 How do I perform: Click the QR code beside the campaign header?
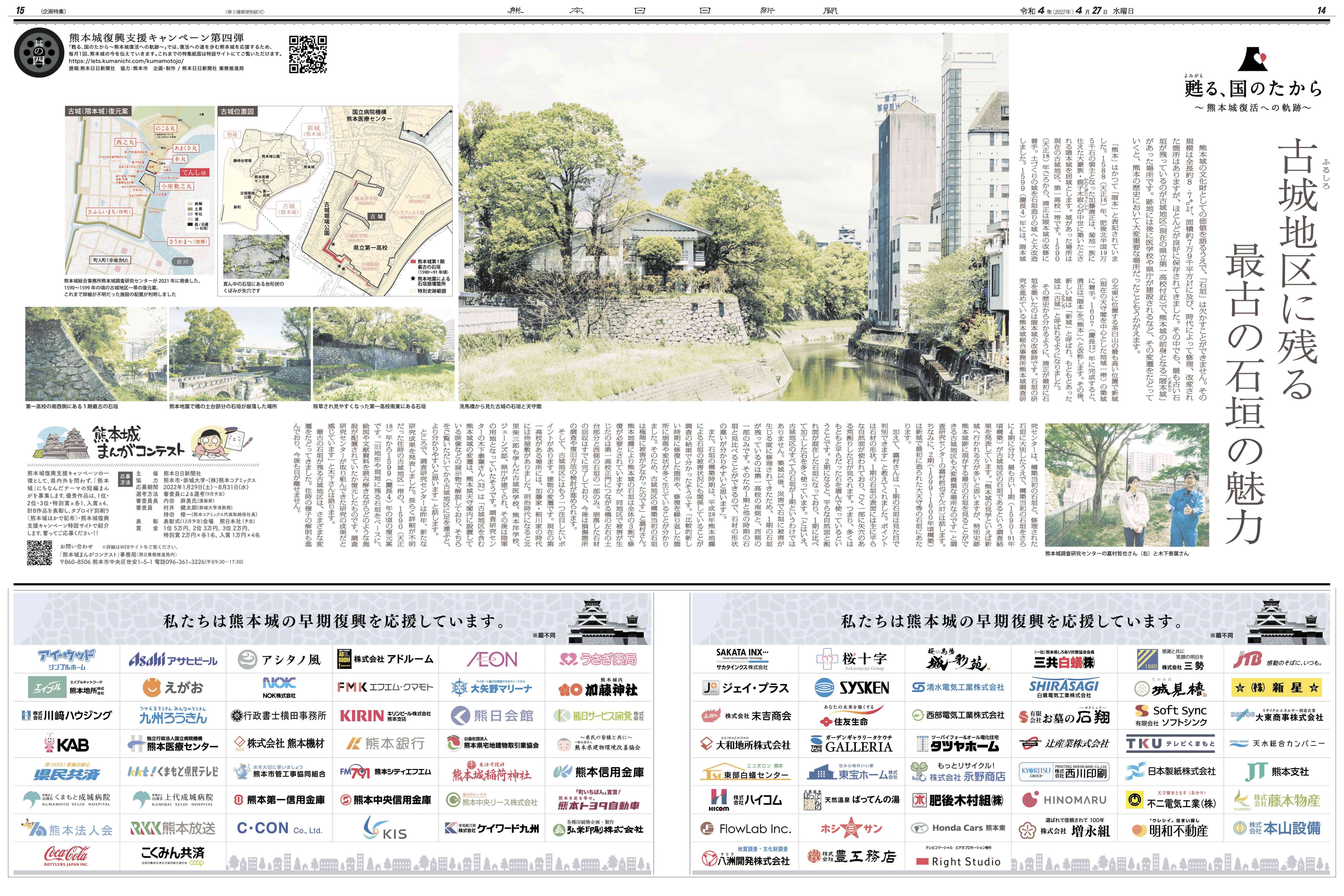[x=307, y=54]
